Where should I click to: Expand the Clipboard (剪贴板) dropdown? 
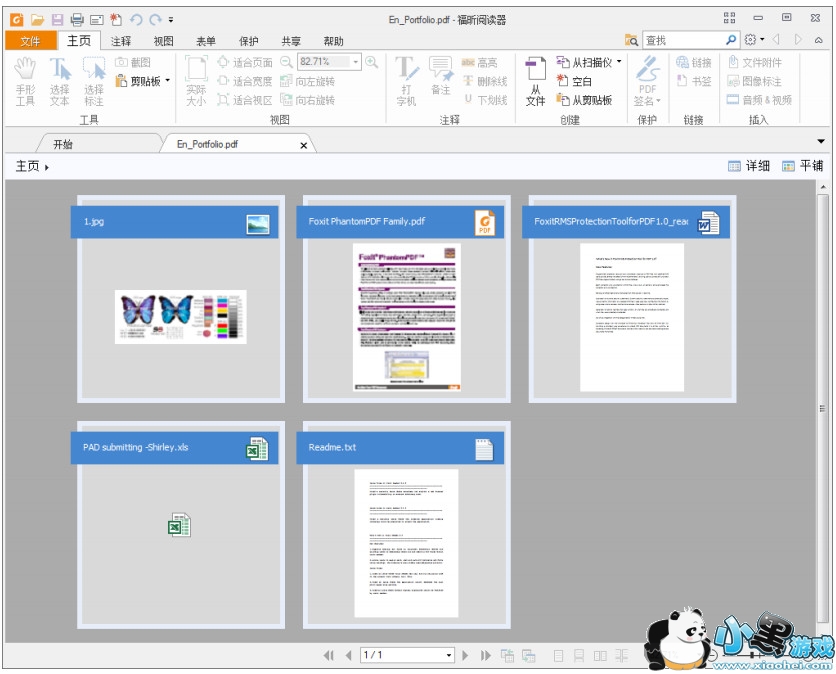(167, 81)
